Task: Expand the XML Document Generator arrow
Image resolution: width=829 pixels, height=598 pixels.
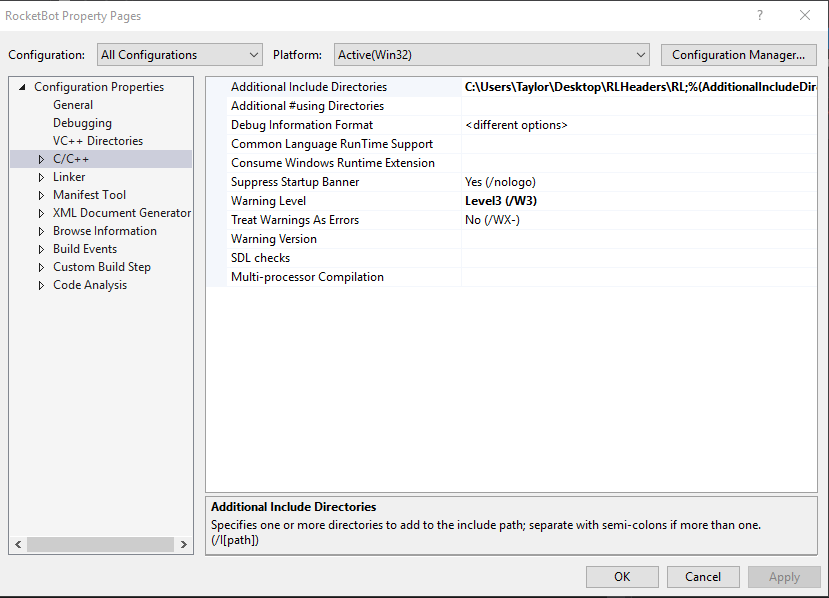Action: 41,213
